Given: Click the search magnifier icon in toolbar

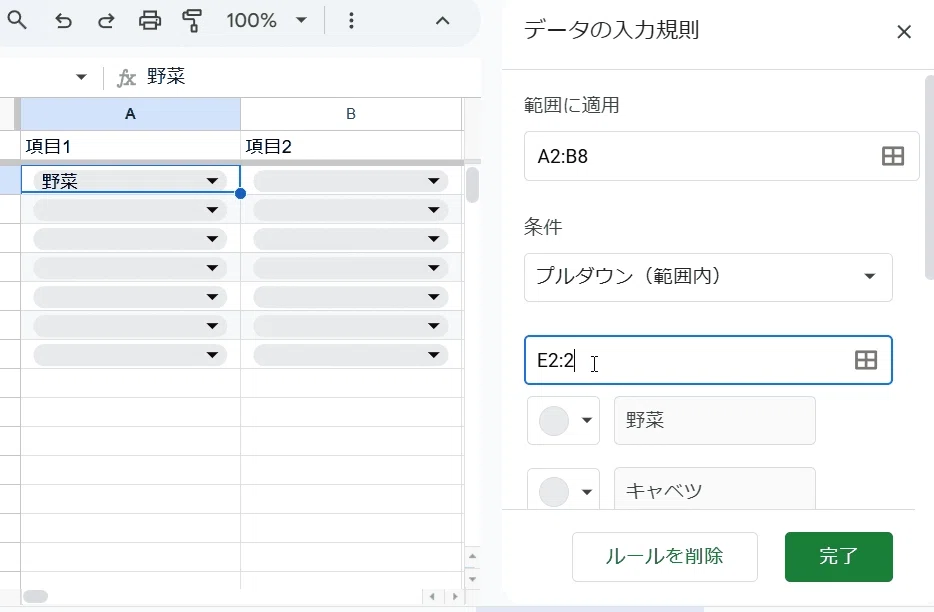Looking at the screenshot, I should 17,20.
